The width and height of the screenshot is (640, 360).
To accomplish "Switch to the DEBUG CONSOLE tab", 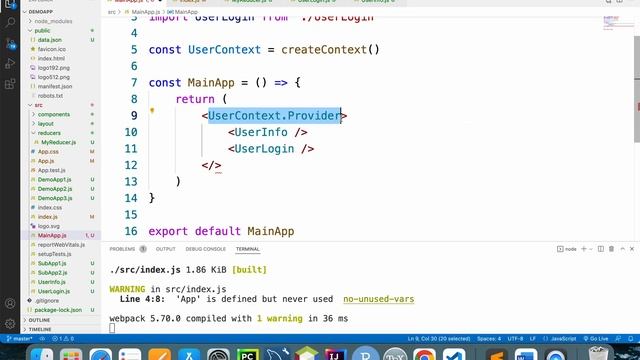I will click(205, 249).
